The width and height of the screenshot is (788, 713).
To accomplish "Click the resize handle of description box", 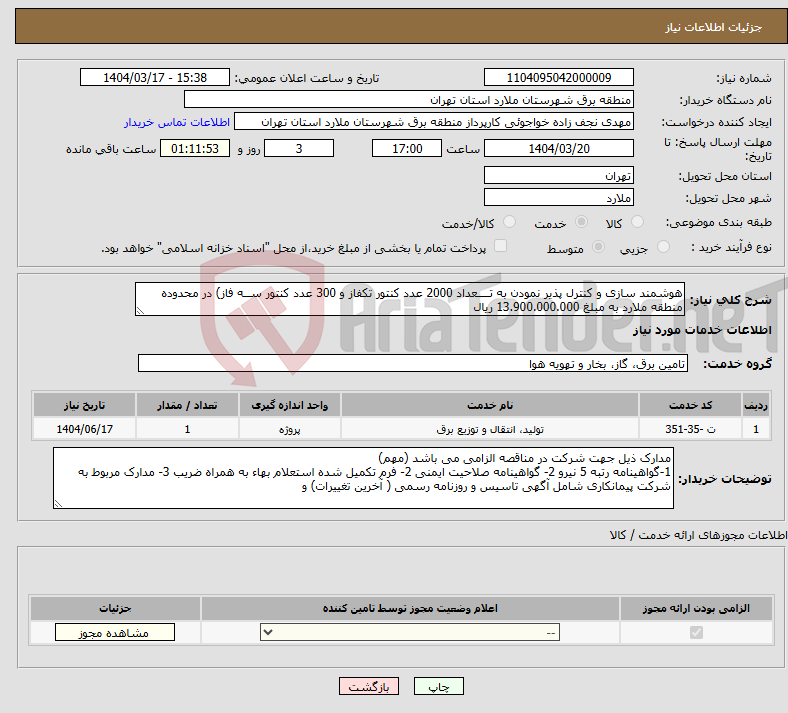I will (140, 311).
